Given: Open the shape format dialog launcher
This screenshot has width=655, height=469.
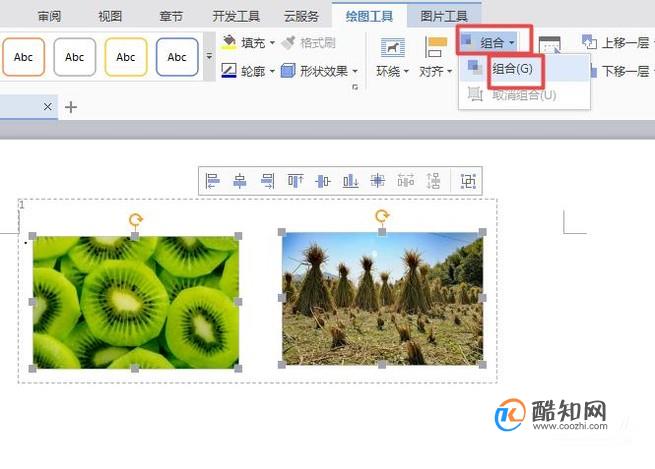Looking at the screenshot, I should click(355, 87).
